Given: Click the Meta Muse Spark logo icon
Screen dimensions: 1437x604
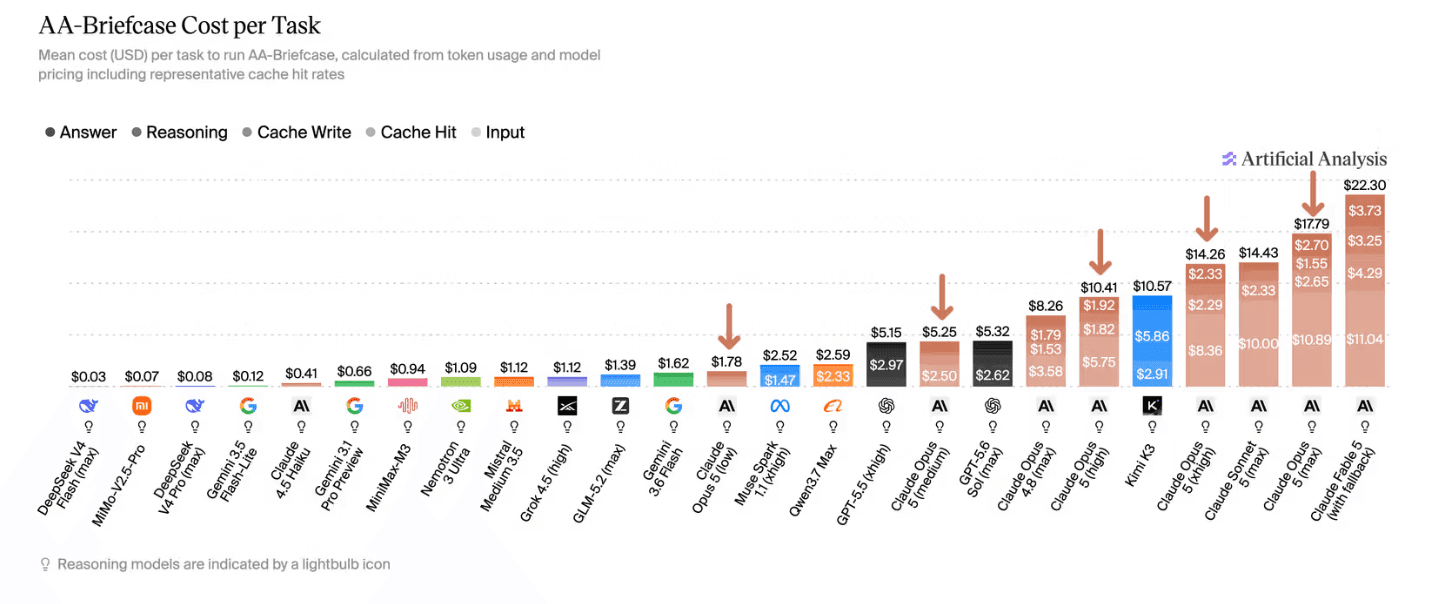Looking at the screenshot, I should point(780,406).
